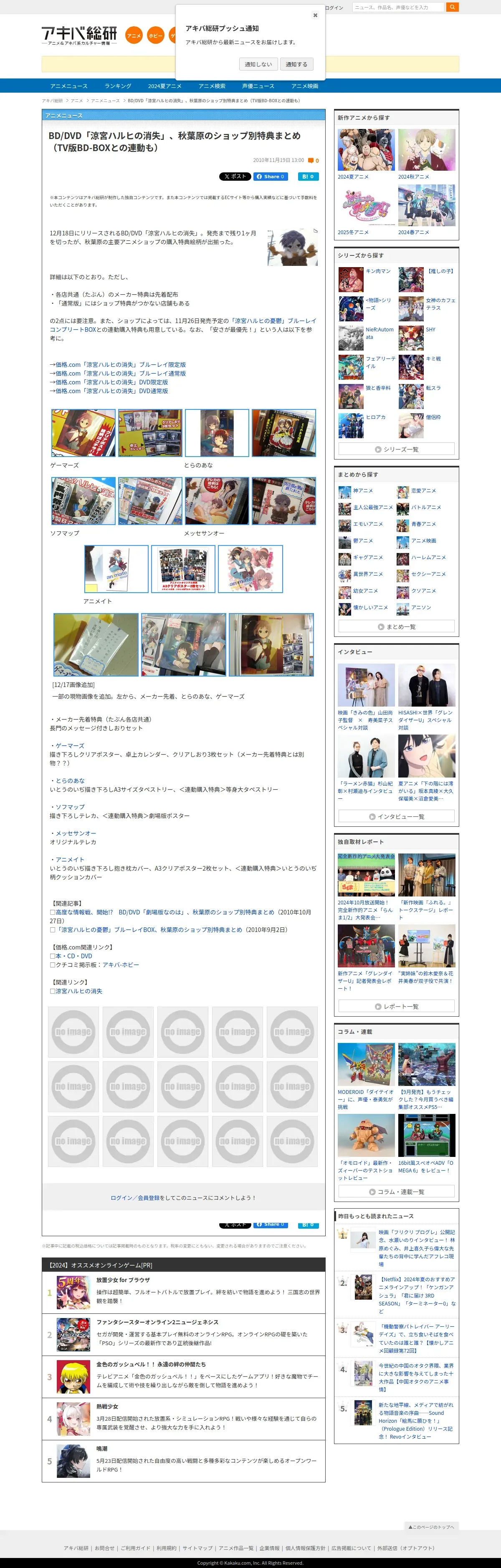The height and width of the screenshot is (1568, 501).
Task: Click the 通知しない button
Action: click(258, 64)
